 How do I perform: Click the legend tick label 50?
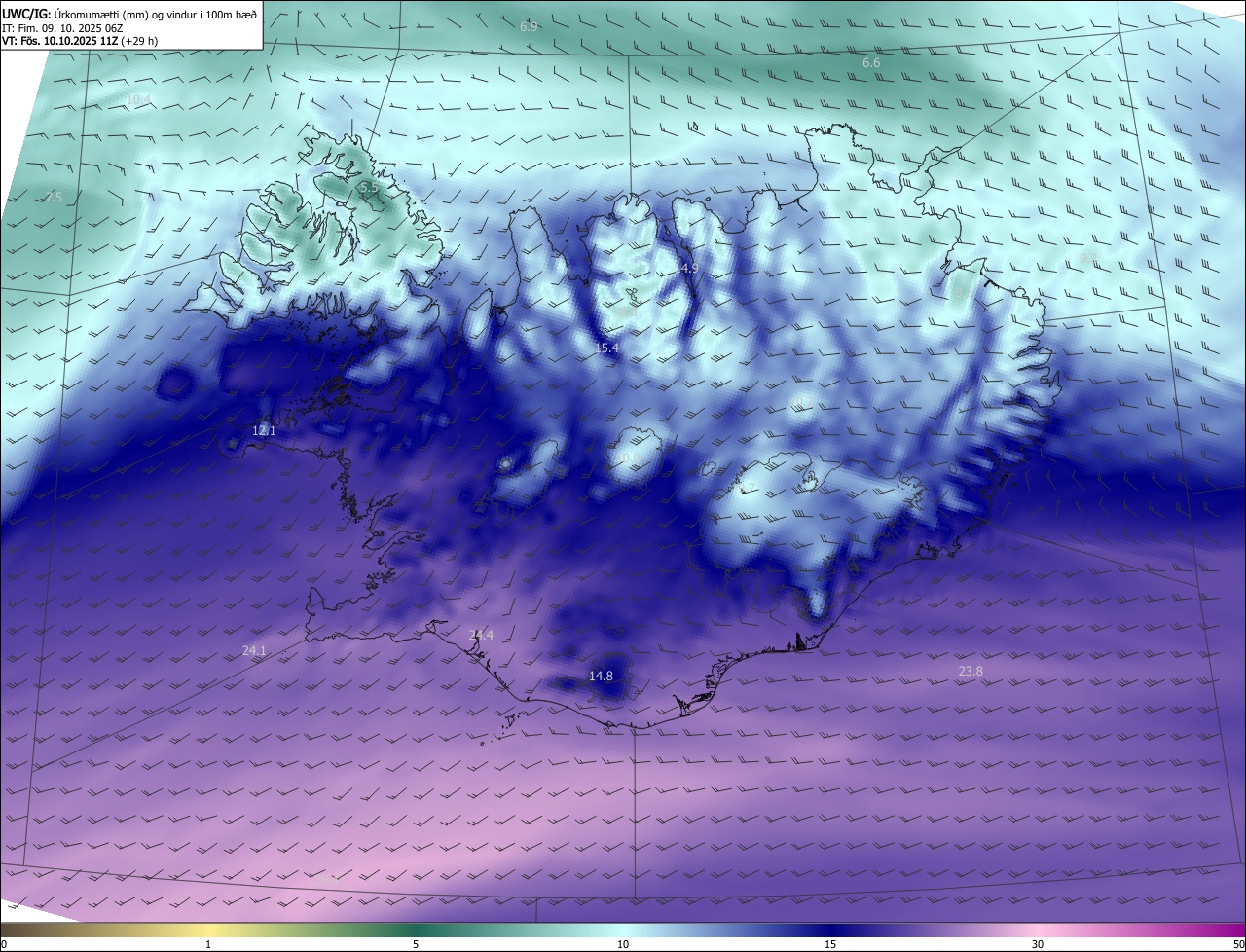tap(1238, 944)
